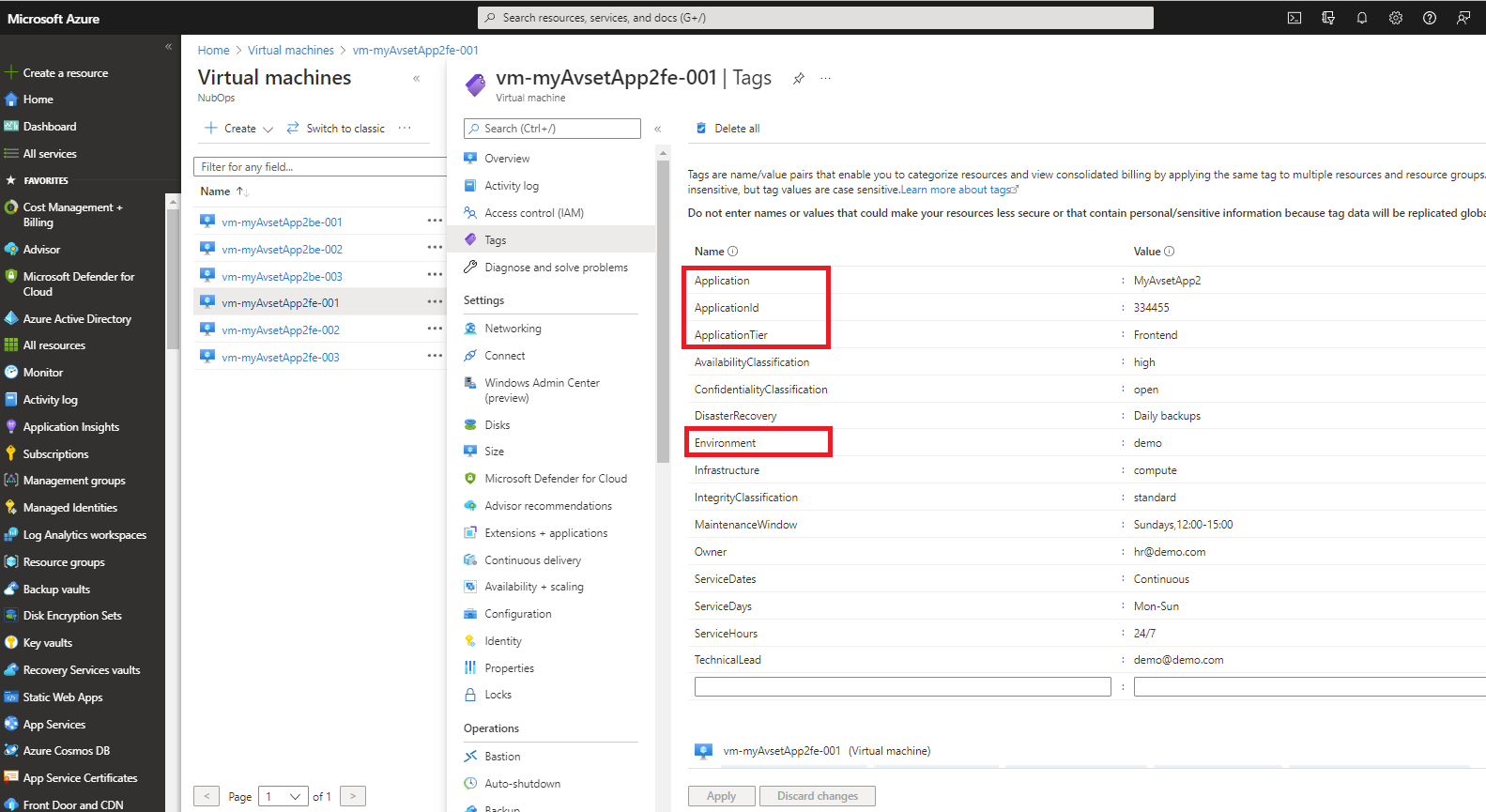Viewport: 1486px width, 812px height.
Task: Open Azure Cosmos DB from sidebar
Action: point(66,751)
